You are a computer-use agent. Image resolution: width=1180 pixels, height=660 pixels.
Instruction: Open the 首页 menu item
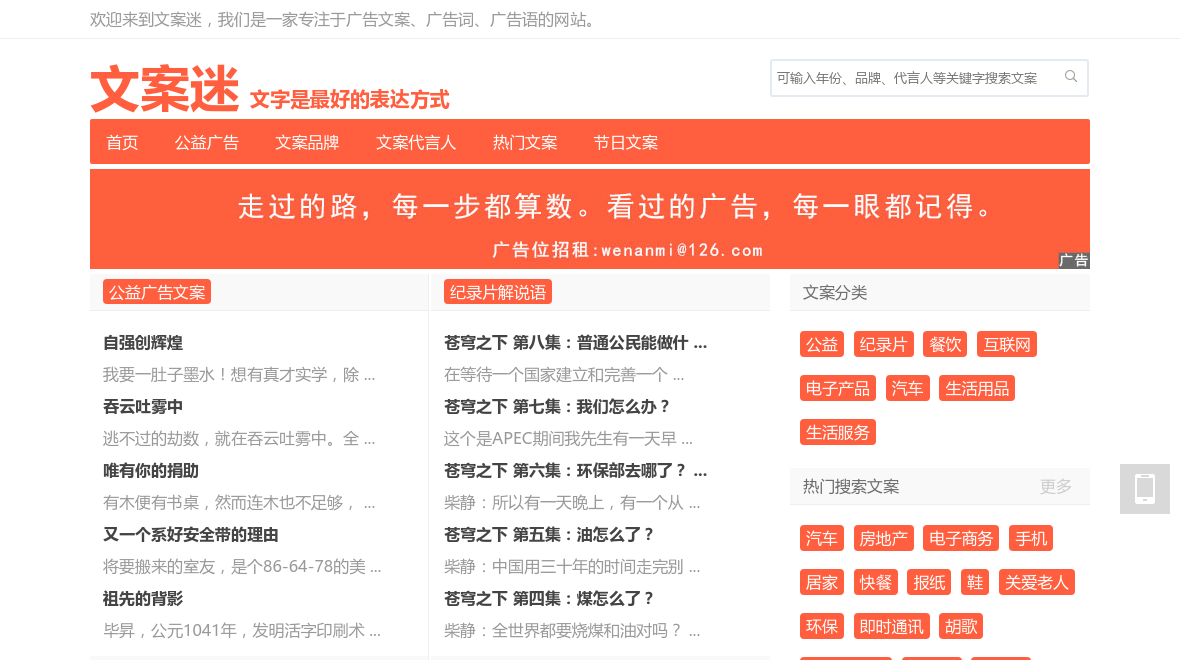(122, 142)
